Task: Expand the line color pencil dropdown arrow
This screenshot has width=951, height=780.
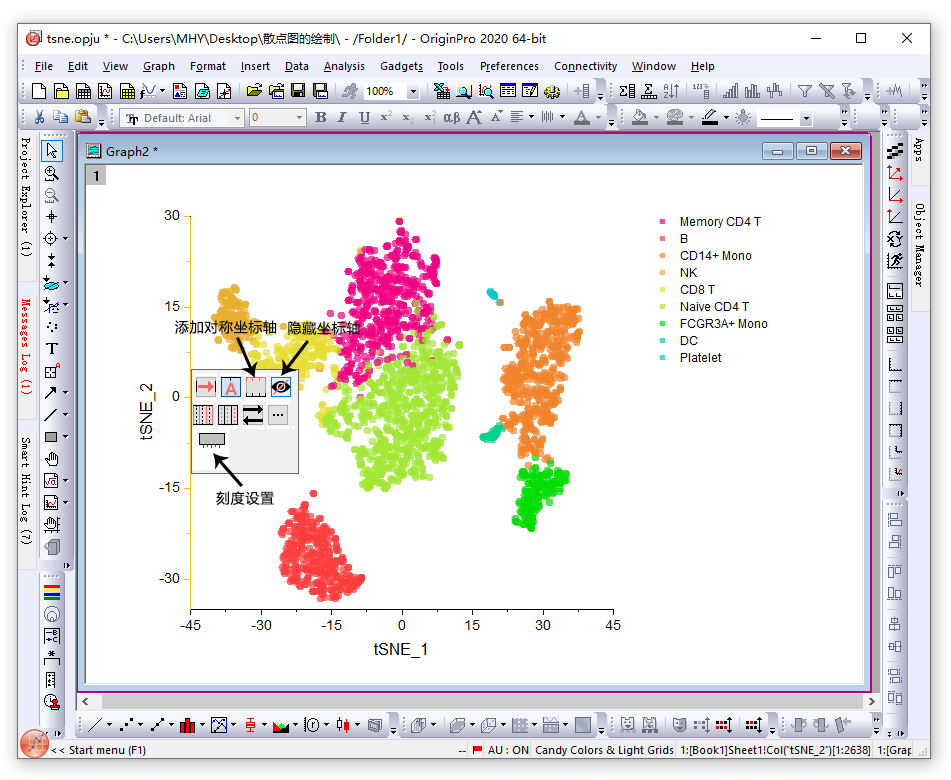Action: tap(726, 118)
